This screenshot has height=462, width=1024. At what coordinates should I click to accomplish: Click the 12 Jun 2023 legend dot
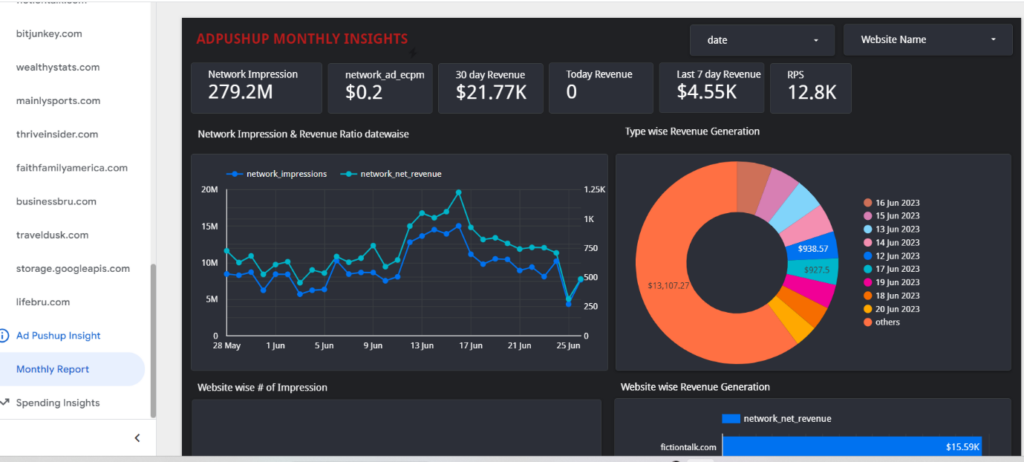[x=867, y=256]
